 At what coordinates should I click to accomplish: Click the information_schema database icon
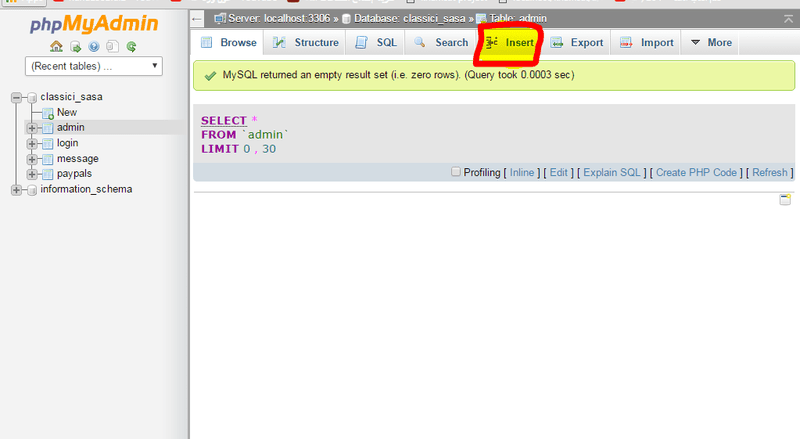click(32, 190)
